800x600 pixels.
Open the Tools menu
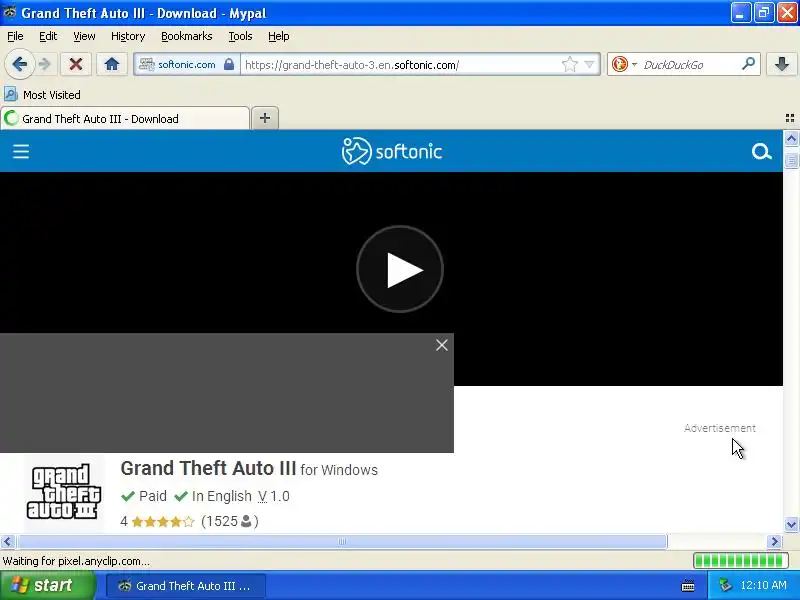click(x=240, y=36)
